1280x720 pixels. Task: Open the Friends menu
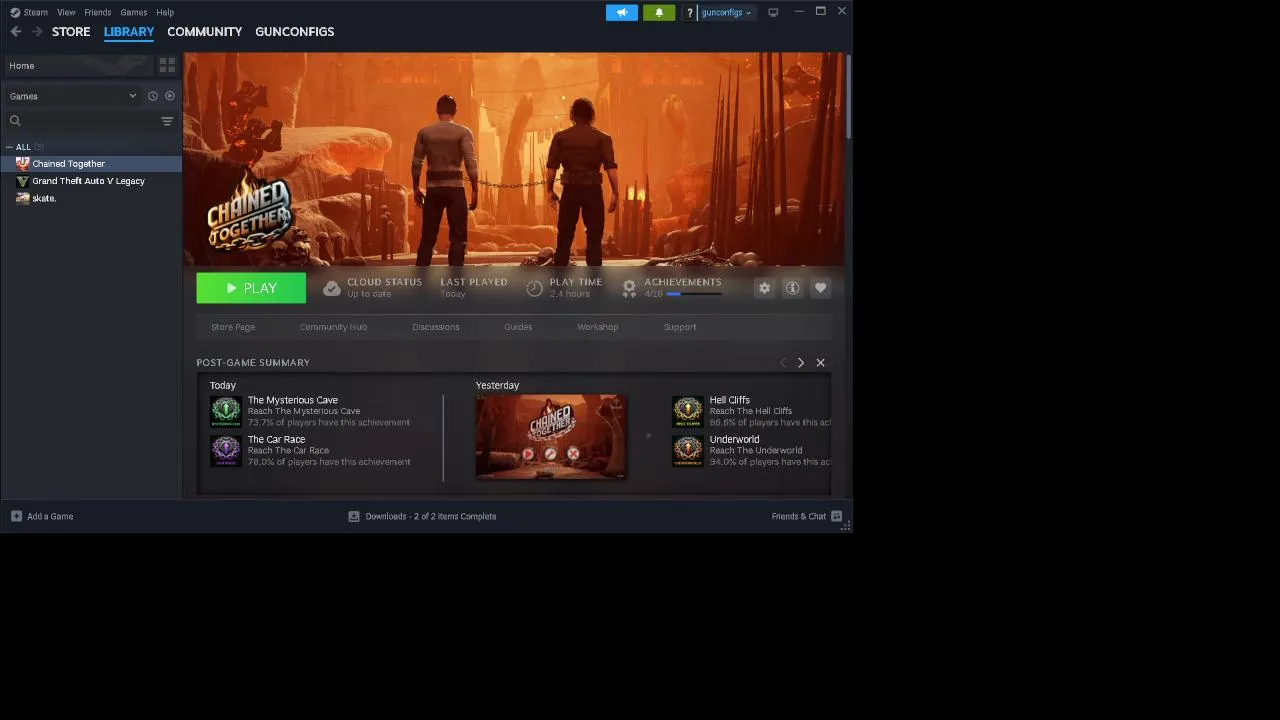point(98,12)
